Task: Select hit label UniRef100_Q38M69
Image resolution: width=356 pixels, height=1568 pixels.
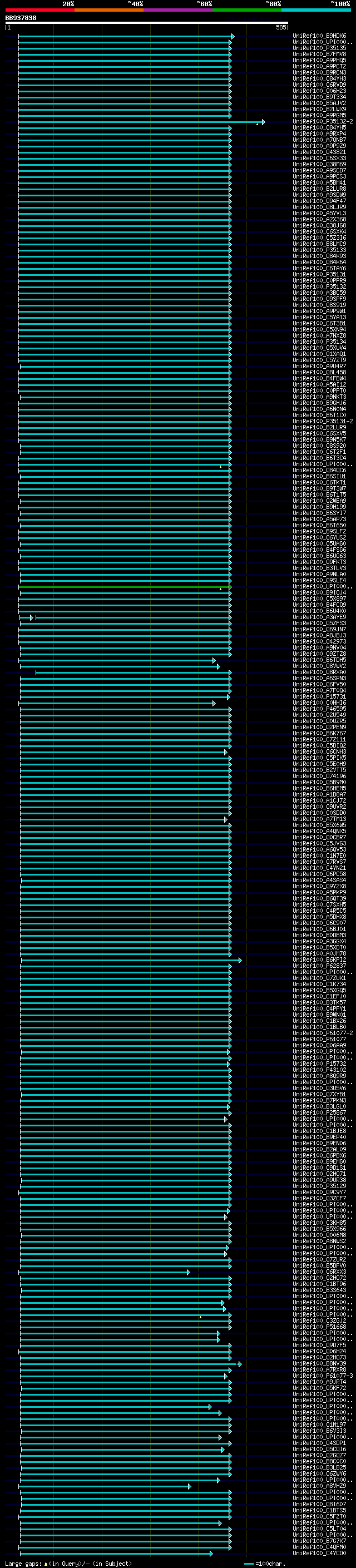Action: pos(319,164)
